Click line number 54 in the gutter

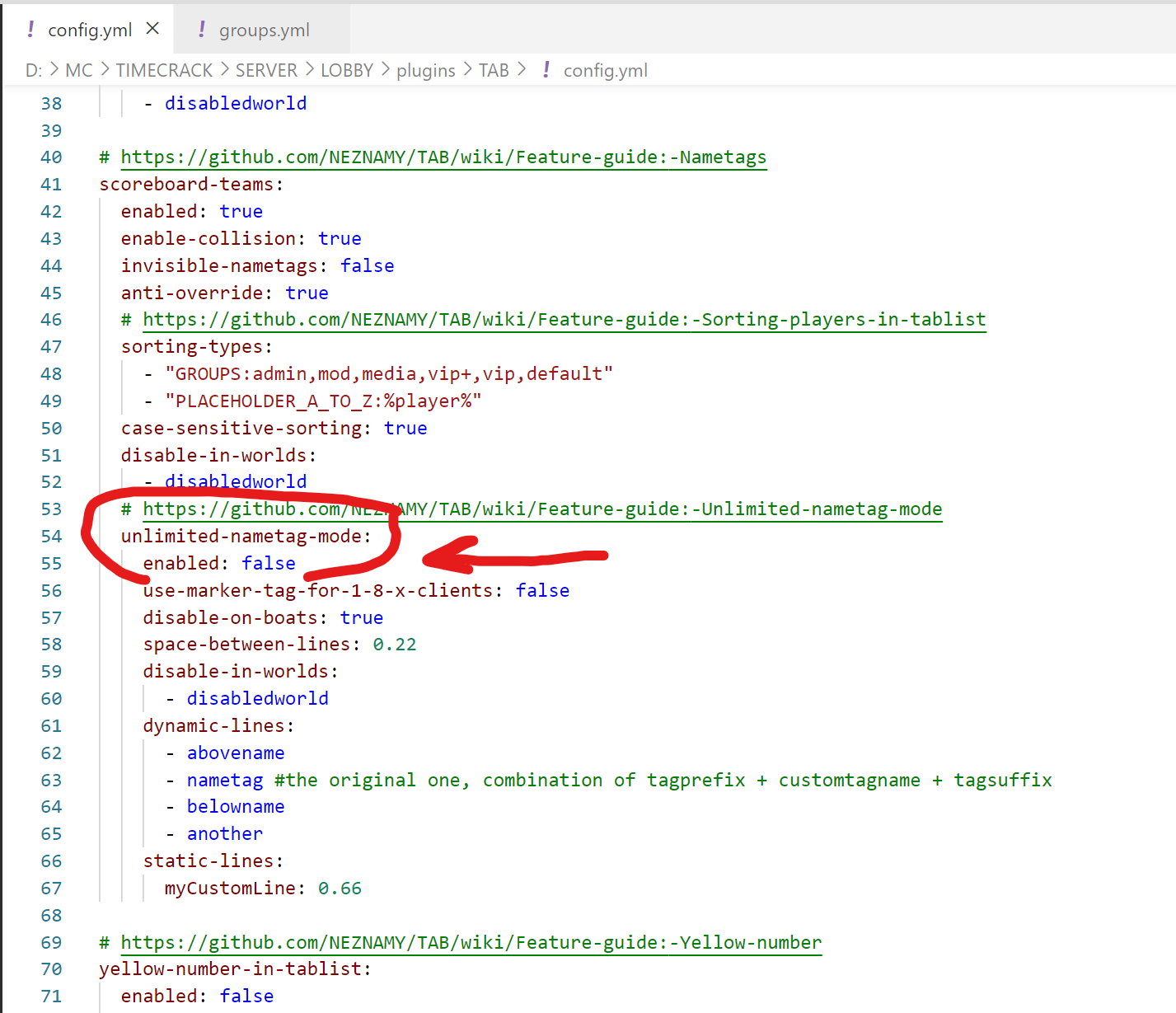(x=51, y=536)
